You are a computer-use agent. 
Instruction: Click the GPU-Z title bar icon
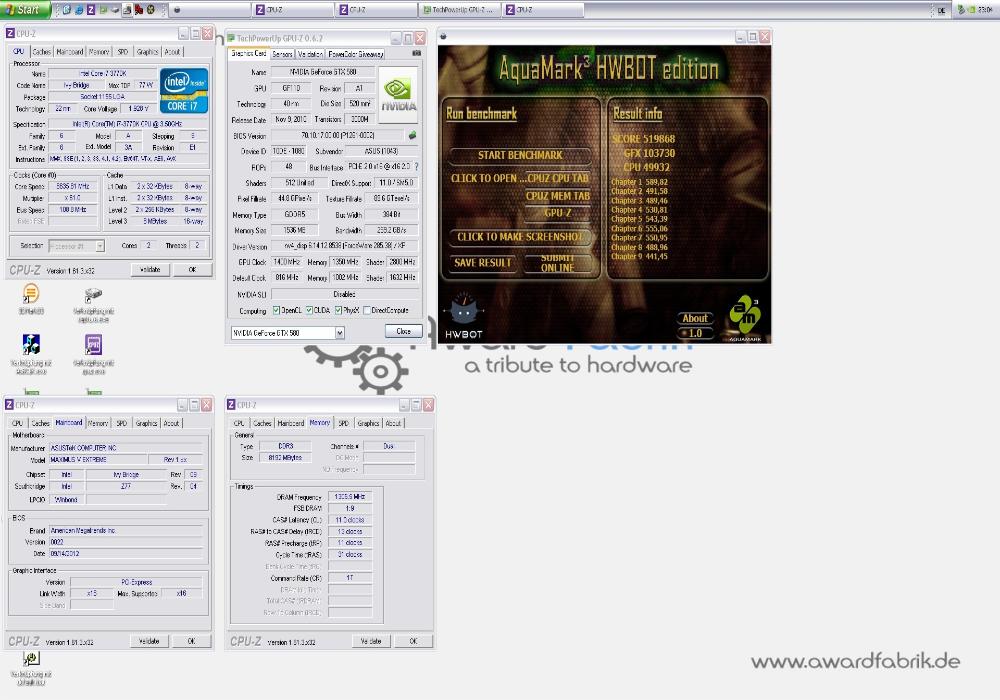click(x=232, y=38)
